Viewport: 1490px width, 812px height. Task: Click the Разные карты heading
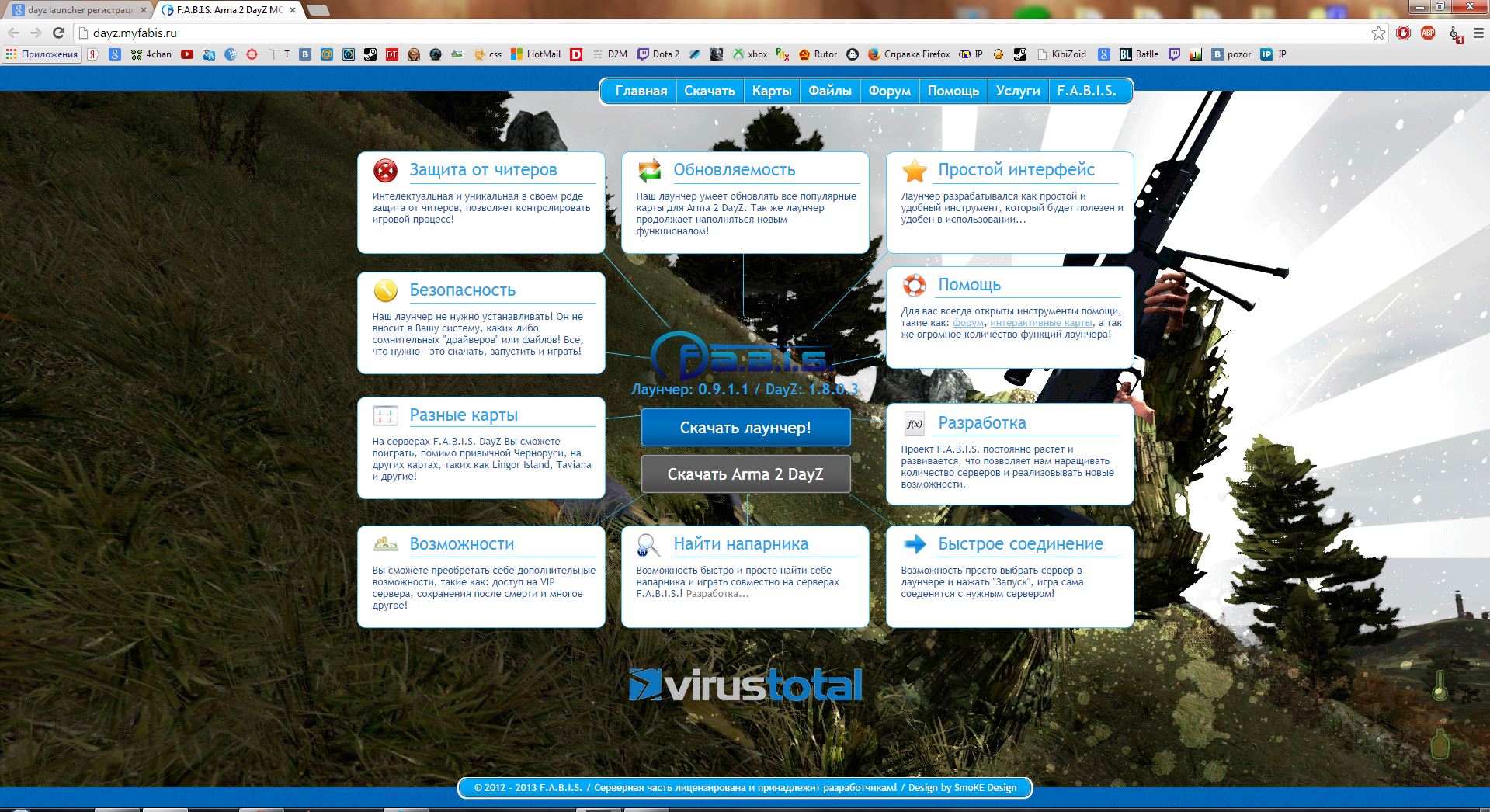click(x=464, y=415)
